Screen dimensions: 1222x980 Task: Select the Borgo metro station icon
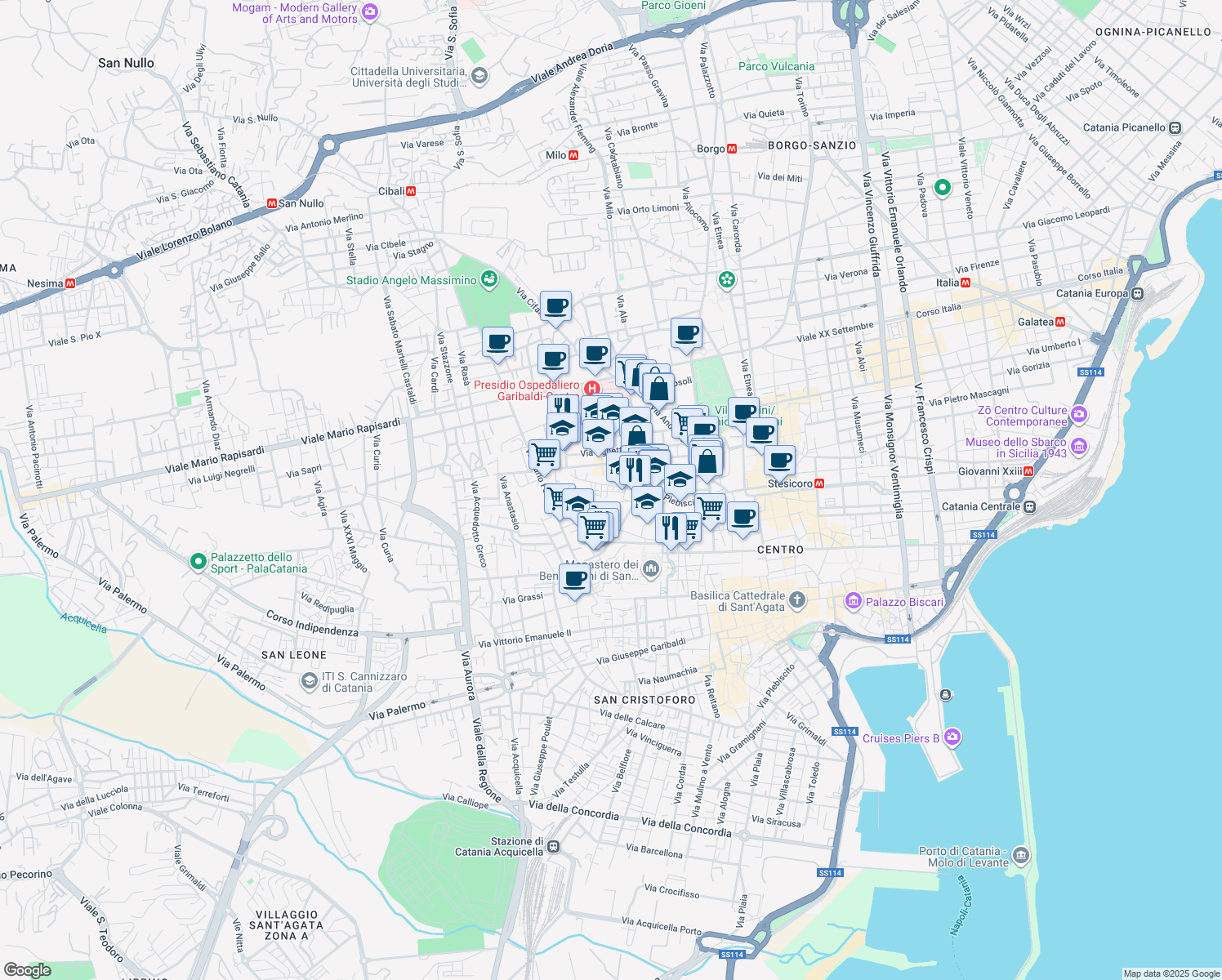tap(731, 149)
